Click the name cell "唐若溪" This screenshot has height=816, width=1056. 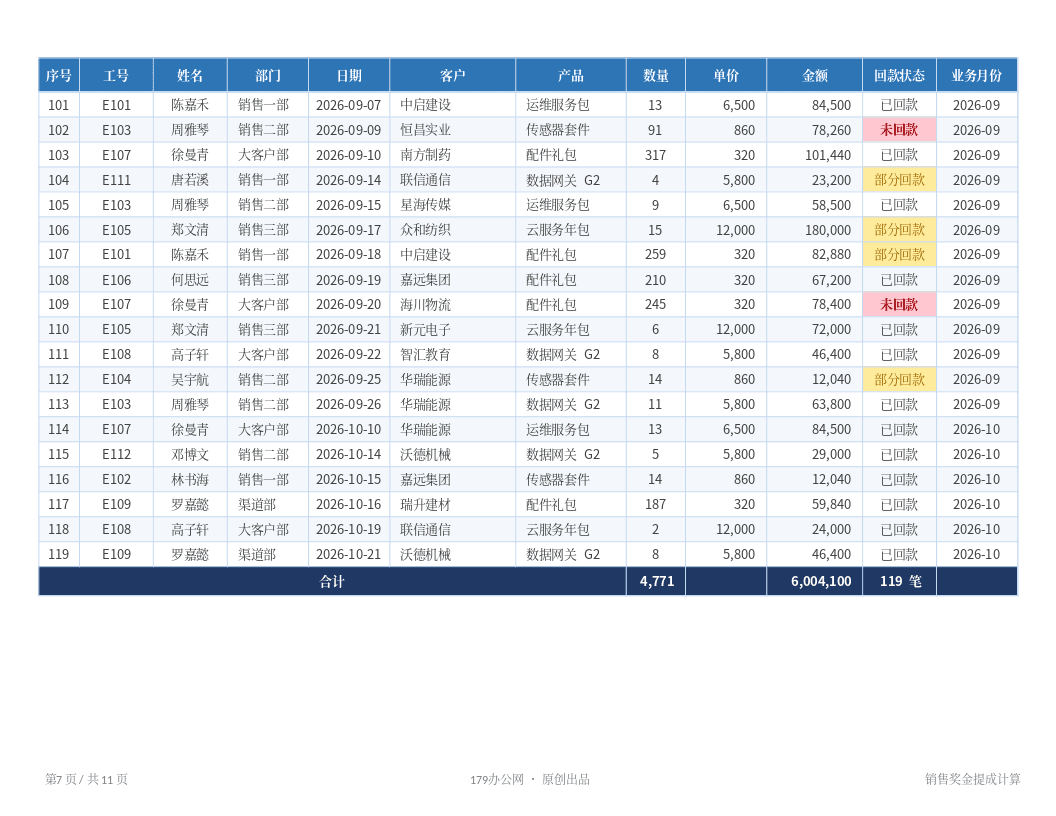coord(190,180)
